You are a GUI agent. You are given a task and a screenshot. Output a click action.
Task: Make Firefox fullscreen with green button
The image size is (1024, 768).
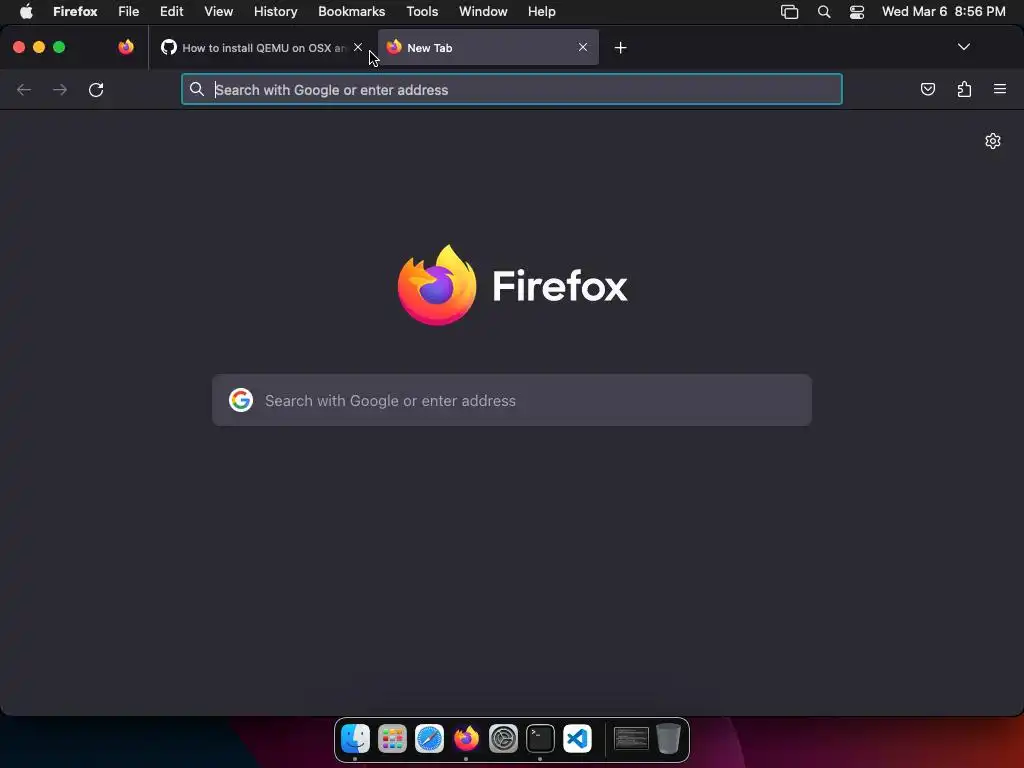click(59, 47)
